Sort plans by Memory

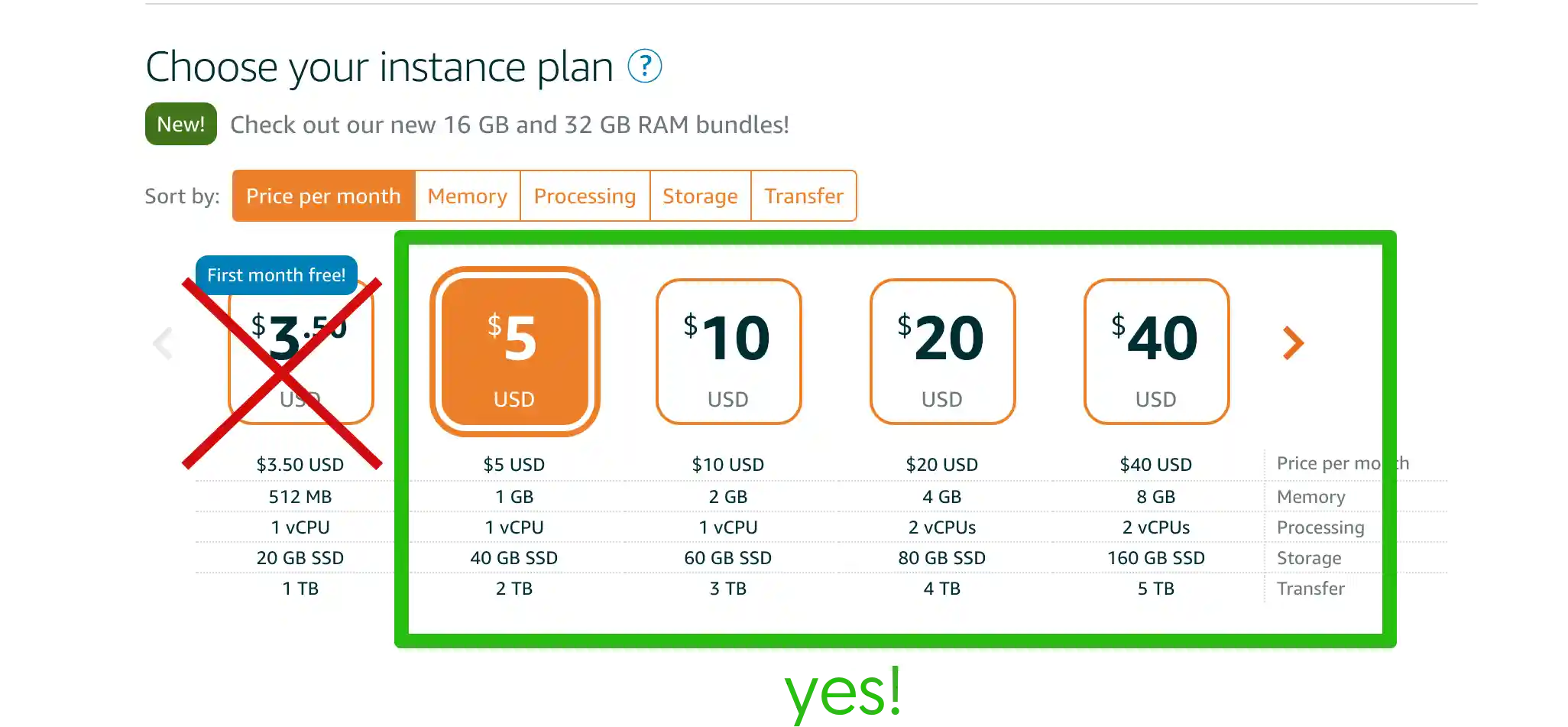coord(467,196)
